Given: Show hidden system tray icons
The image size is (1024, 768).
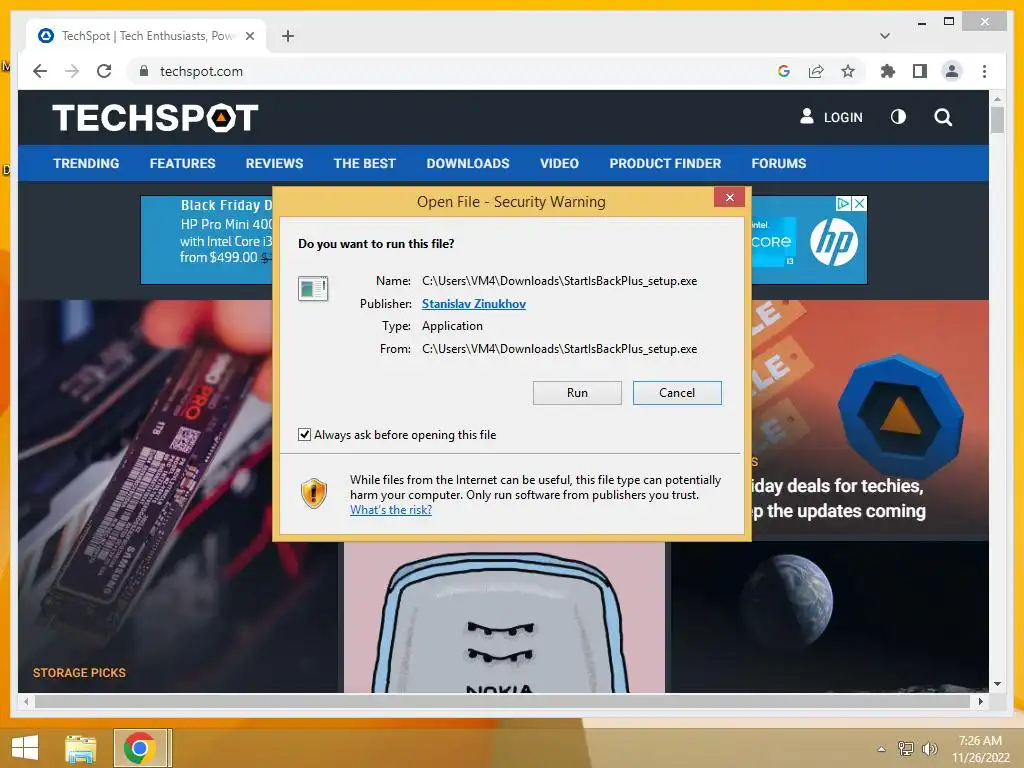Looking at the screenshot, I should (x=882, y=749).
